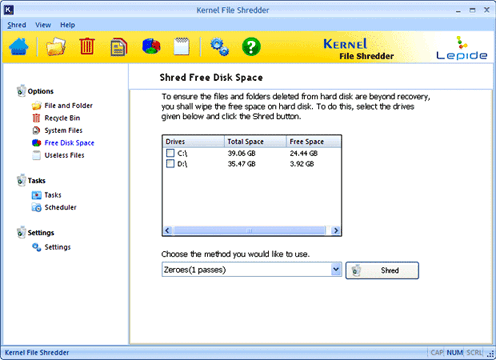Open the Shred menu
The image size is (496, 360).
(x=17, y=25)
